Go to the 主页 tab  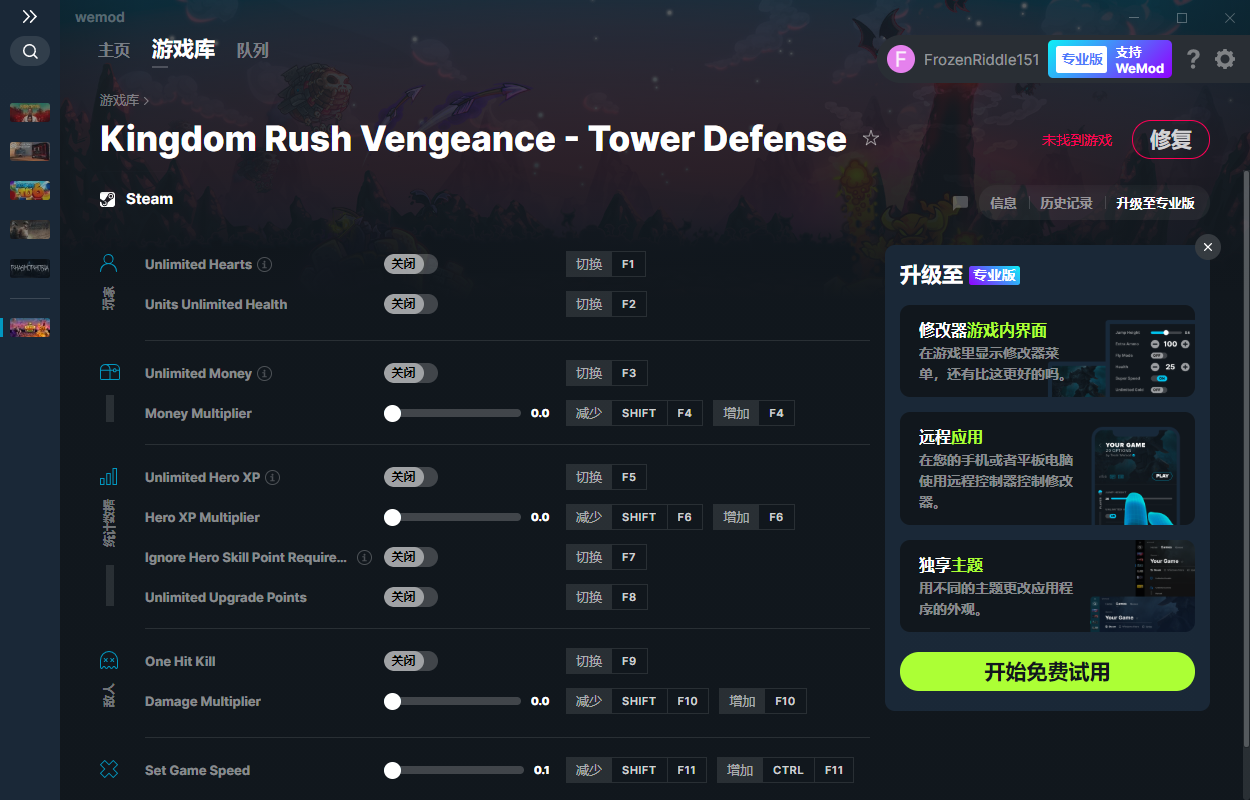click(x=114, y=50)
